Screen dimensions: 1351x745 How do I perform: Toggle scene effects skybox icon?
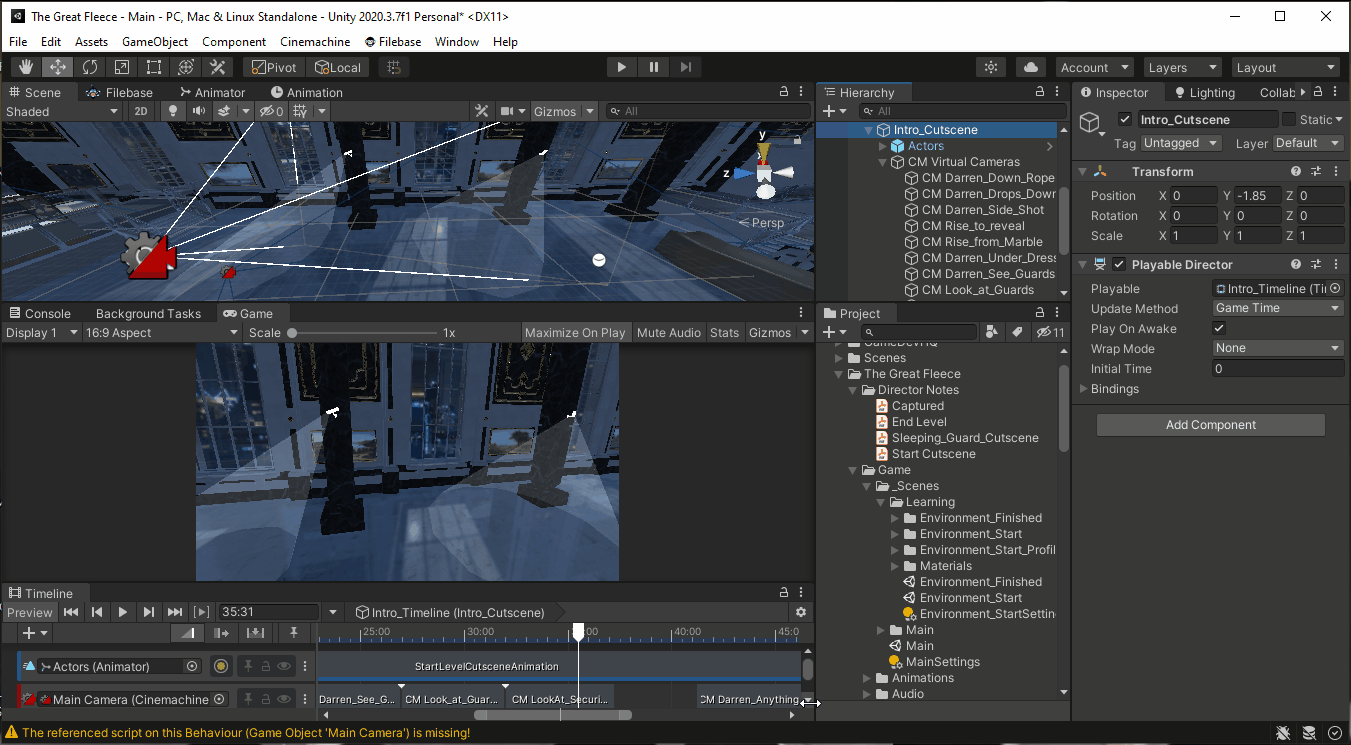tap(225, 111)
